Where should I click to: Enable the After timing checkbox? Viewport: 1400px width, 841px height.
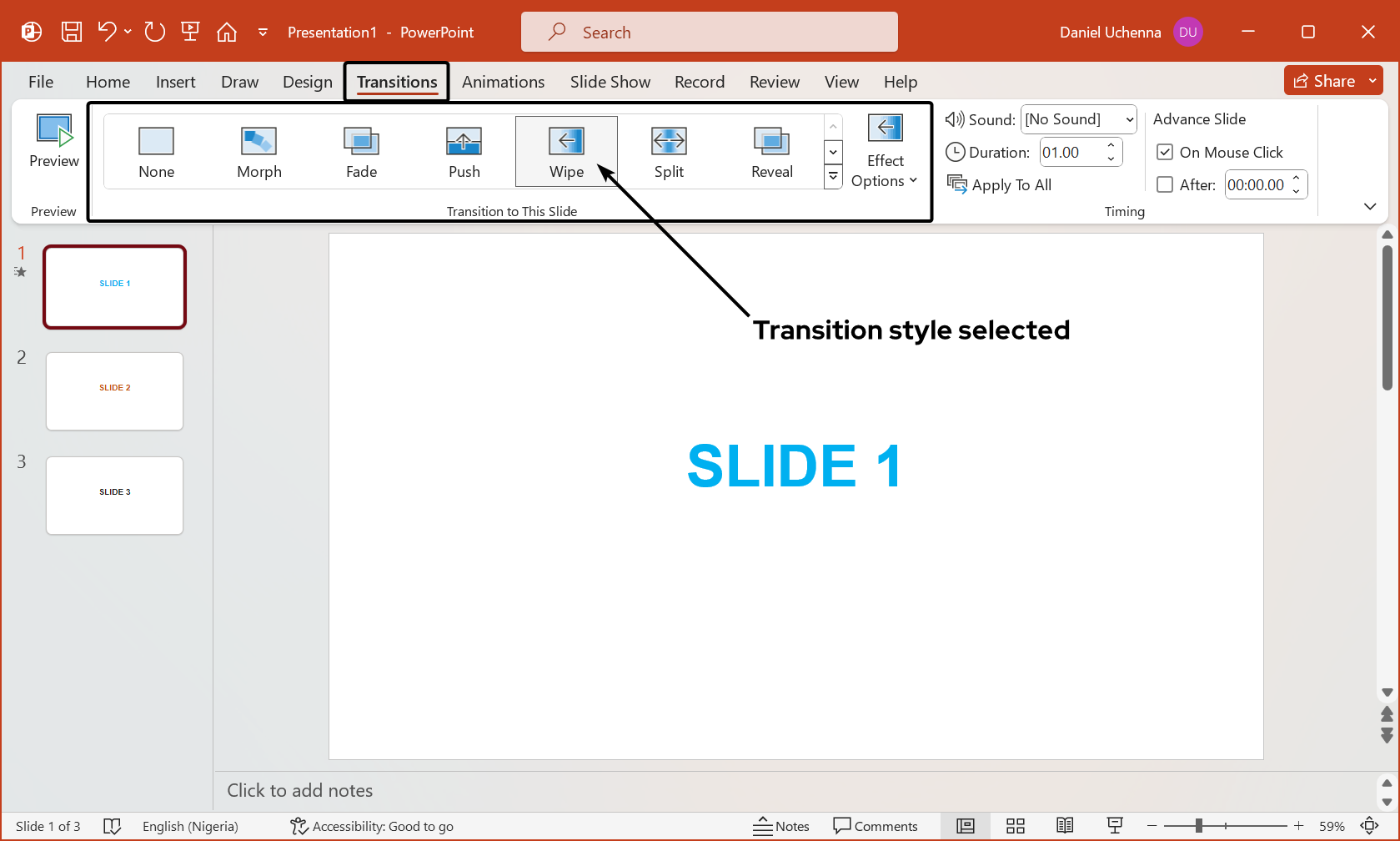click(1165, 185)
